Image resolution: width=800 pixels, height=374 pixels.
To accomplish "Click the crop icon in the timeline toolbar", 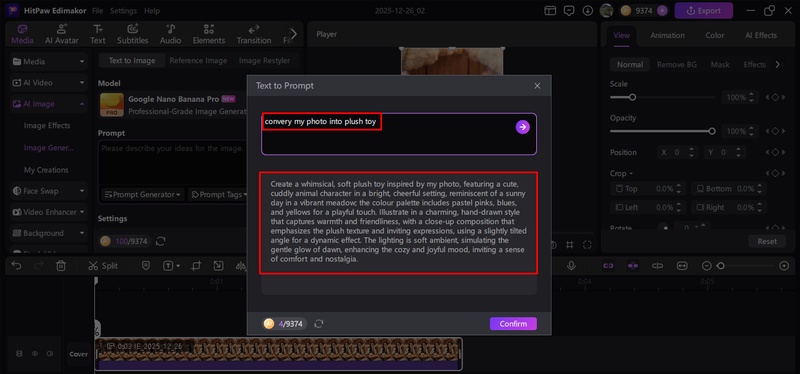I will (x=196, y=266).
